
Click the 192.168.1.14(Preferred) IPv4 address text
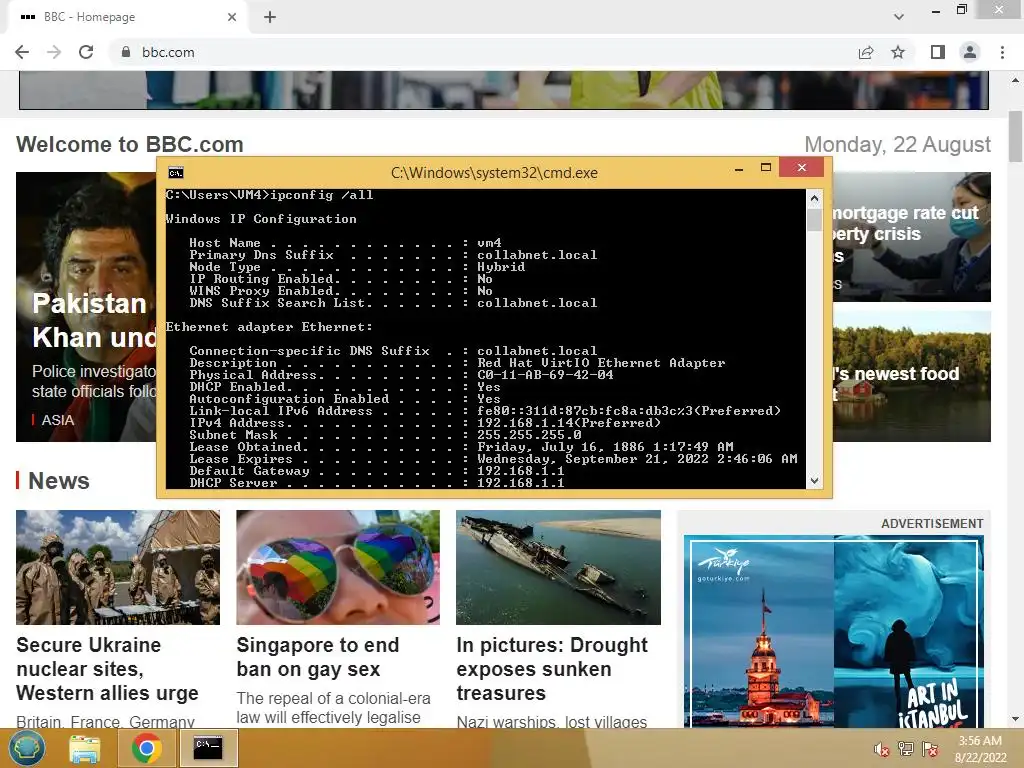(x=569, y=423)
